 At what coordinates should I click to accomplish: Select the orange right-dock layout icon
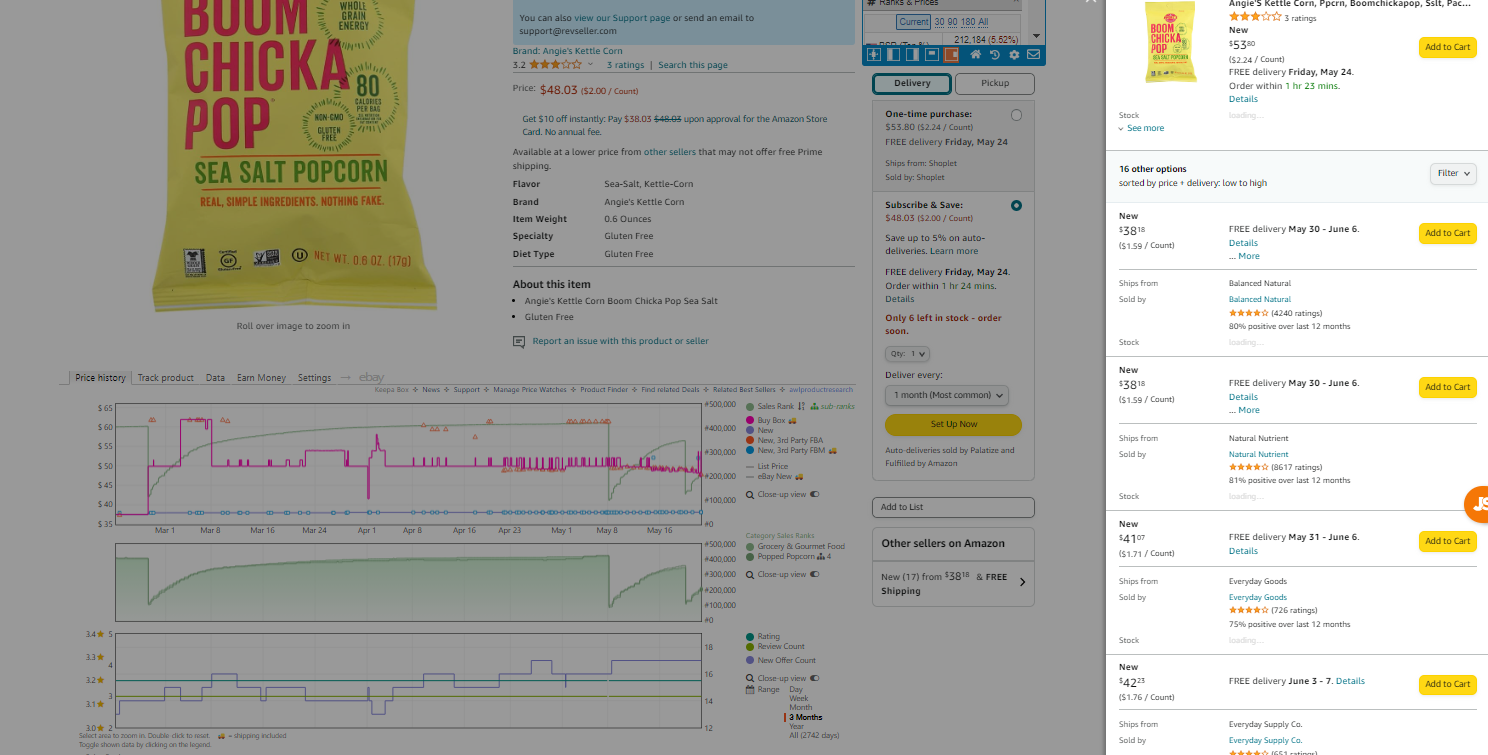[x=951, y=54]
